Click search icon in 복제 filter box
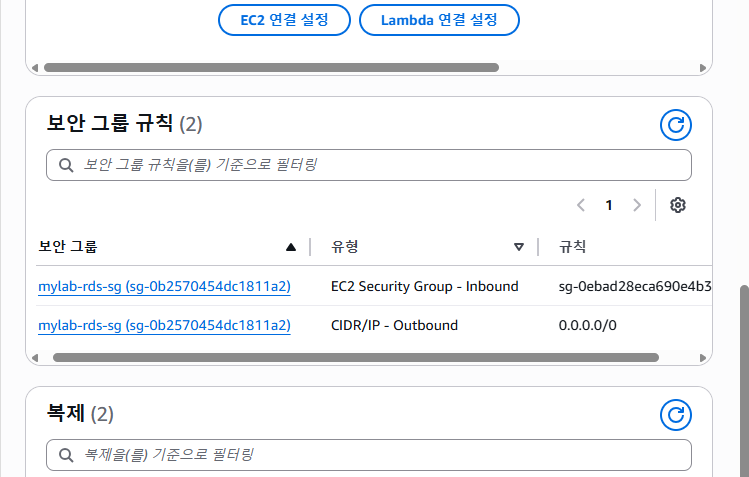This screenshot has width=749, height=477. point(66,455)
